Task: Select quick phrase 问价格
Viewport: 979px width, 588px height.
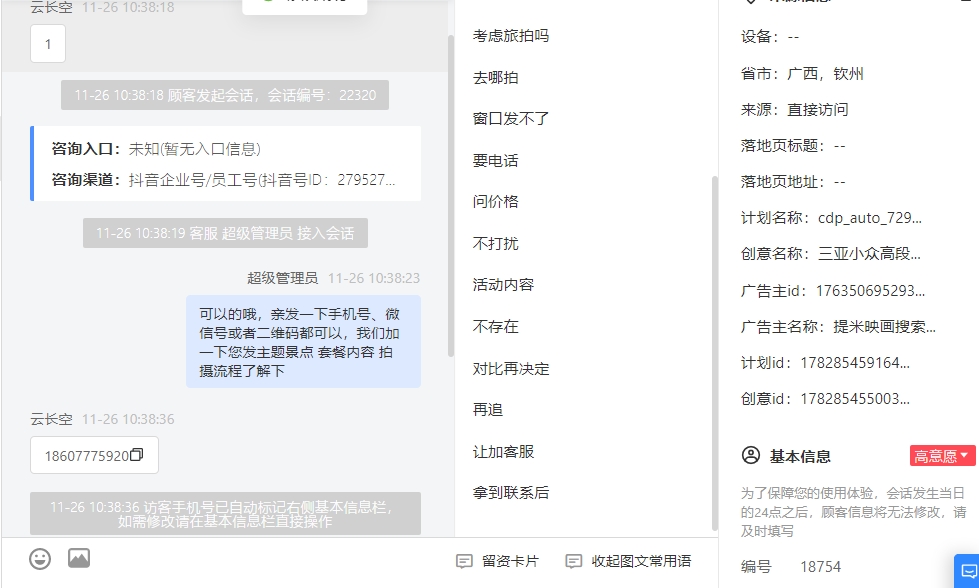Action: 496,202
